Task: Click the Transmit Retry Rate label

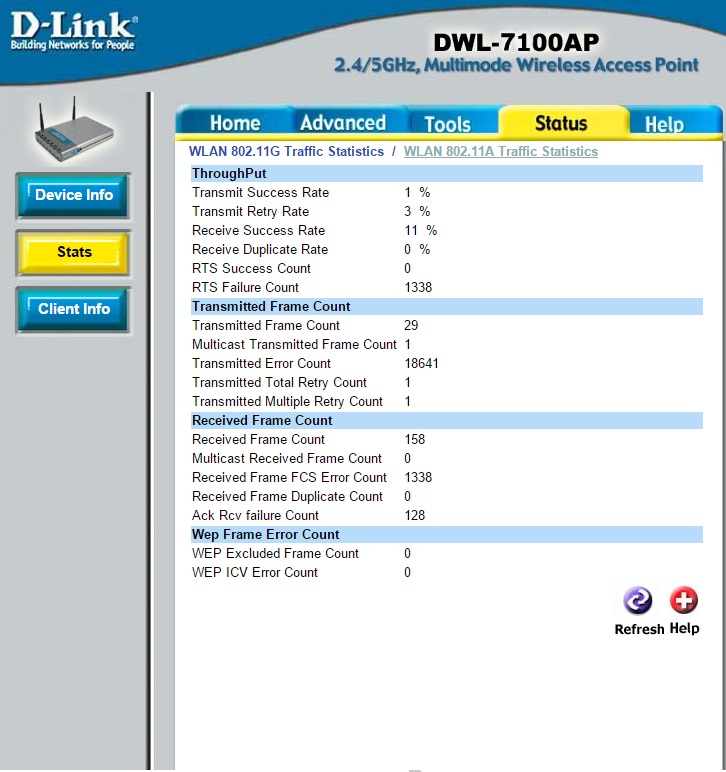Action: [251, 212]
